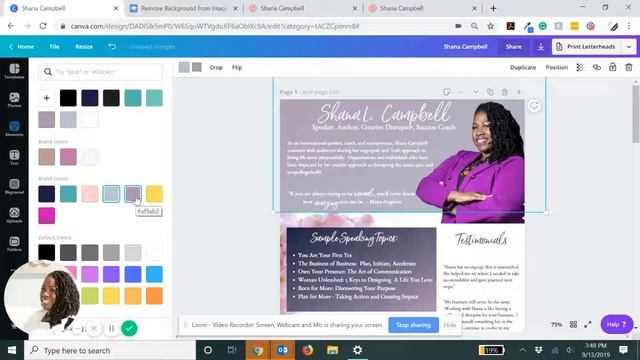This screenshot has width=640, height=360.
Task: Copy the page with the duplicate page icon
Action: [x=490, y=92]
